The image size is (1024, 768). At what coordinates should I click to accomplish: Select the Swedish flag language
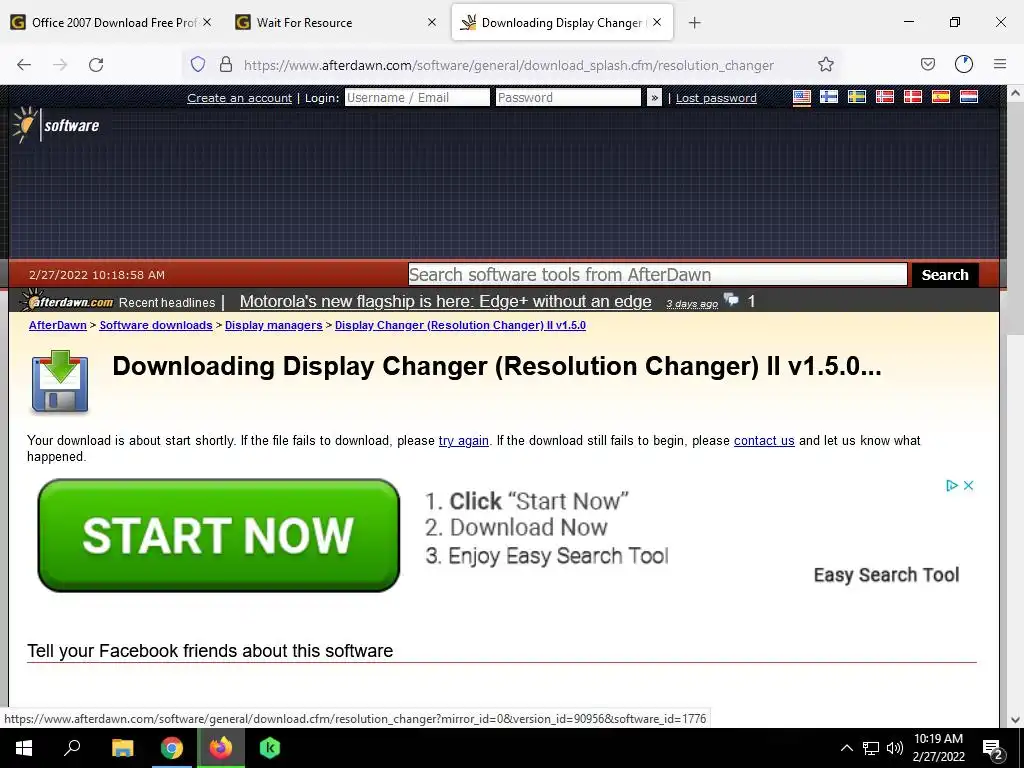tap(857, 97)
